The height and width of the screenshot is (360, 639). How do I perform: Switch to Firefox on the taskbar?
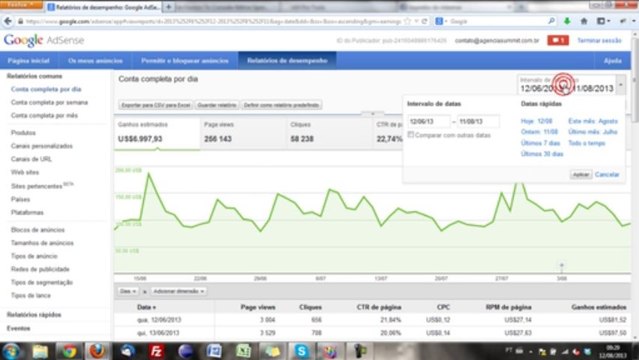(x=97, y=351)
